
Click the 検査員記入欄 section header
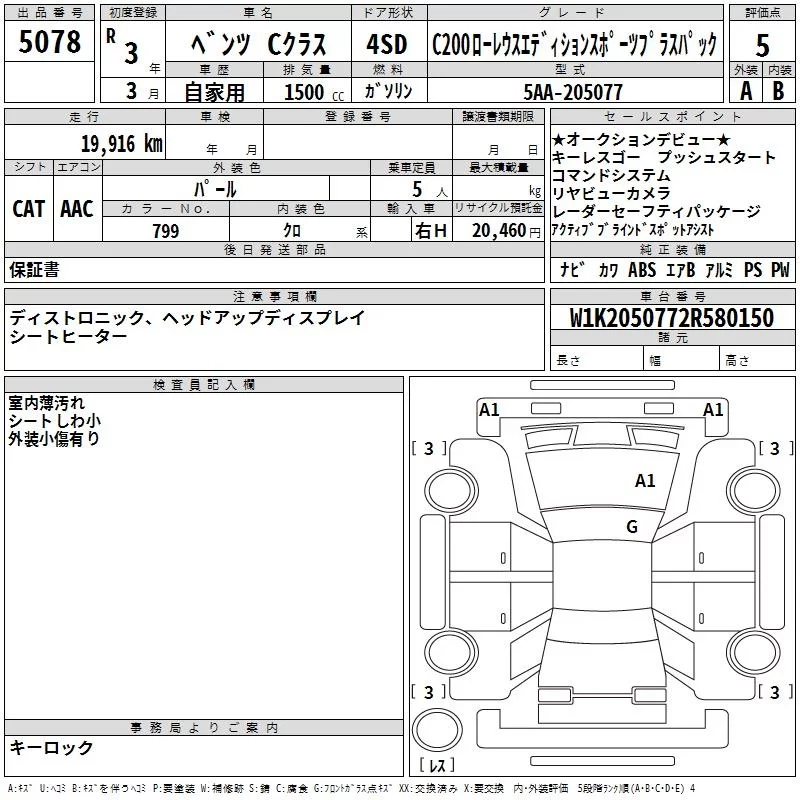click(204, 385)
